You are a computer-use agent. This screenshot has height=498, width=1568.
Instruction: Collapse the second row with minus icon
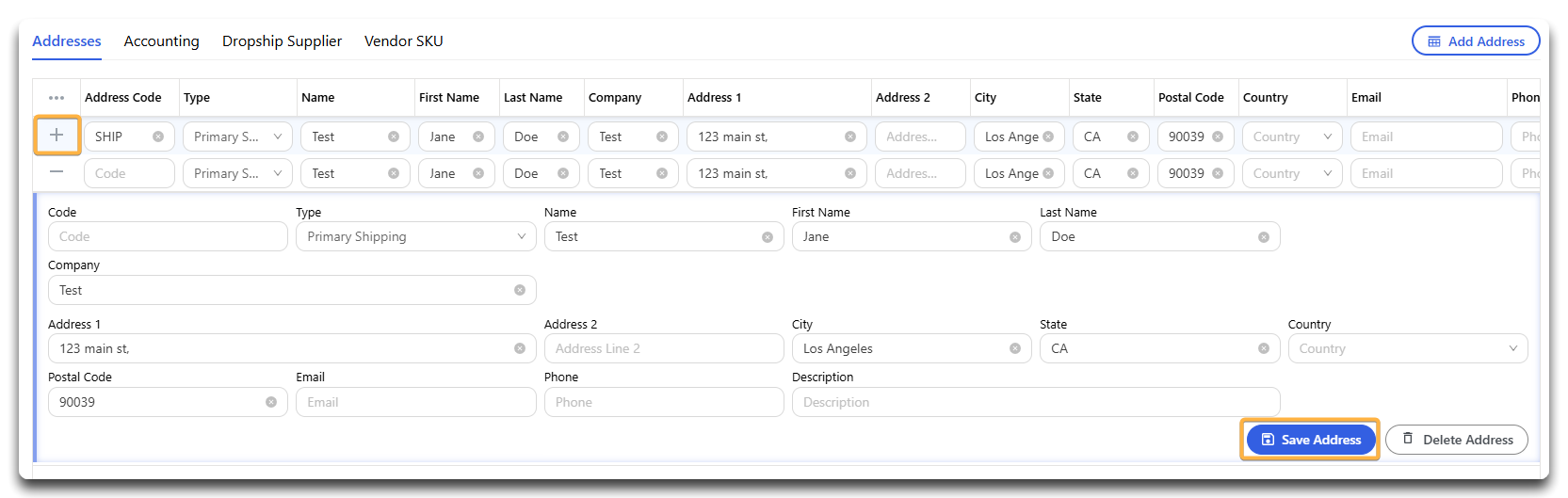click(57, 172)
